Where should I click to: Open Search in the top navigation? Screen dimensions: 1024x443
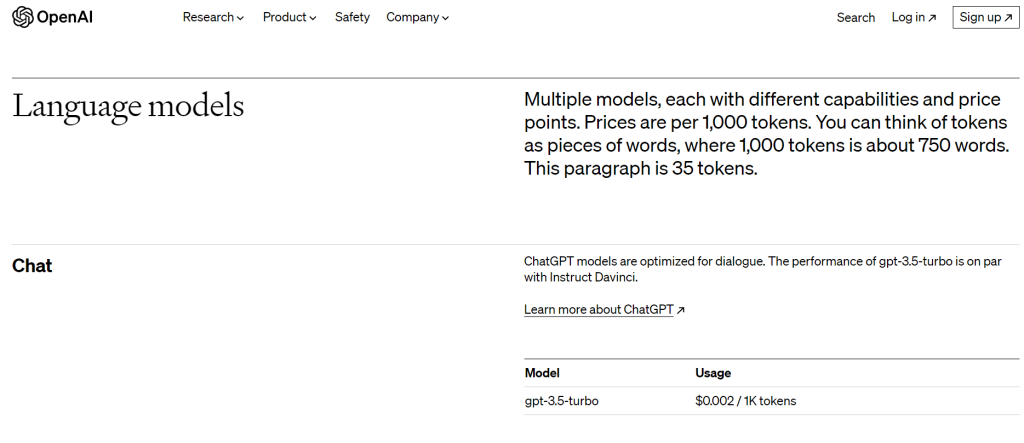click(855, 17)
